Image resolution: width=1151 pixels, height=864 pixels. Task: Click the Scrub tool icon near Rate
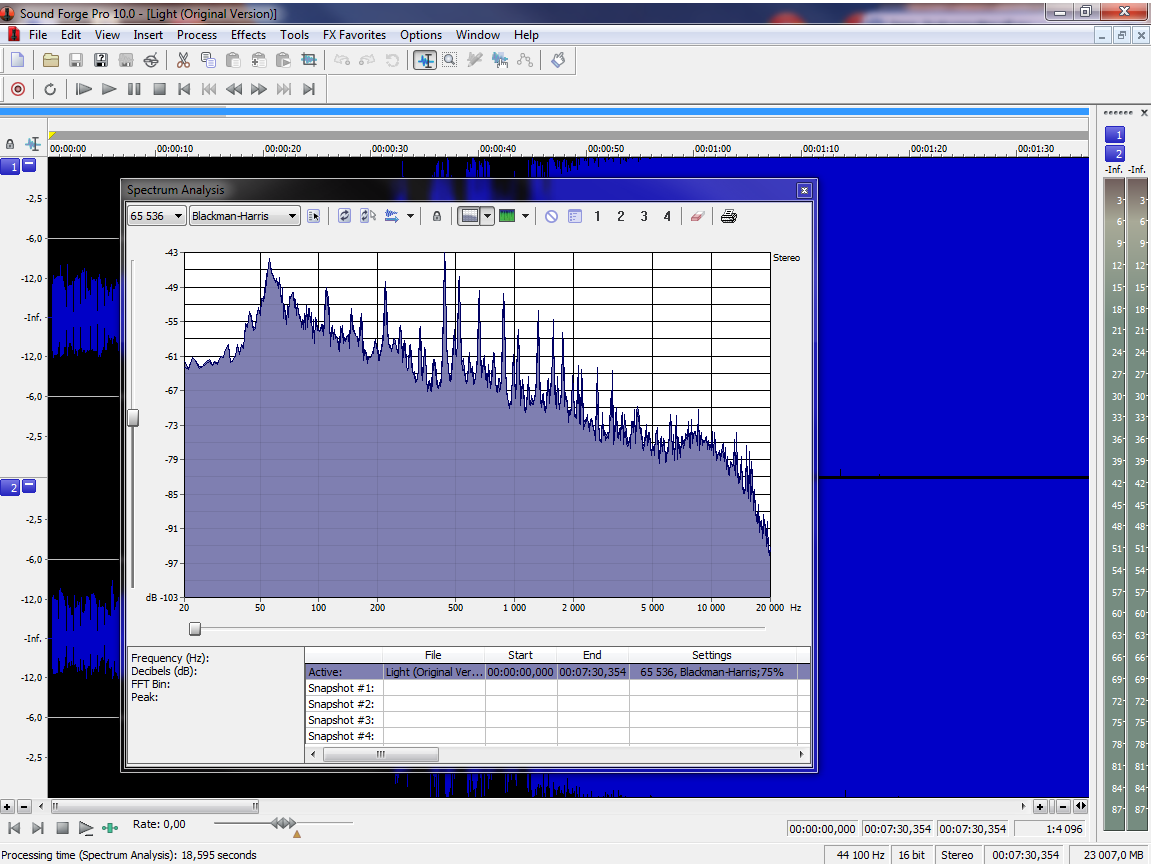click(x=110, y=828)
